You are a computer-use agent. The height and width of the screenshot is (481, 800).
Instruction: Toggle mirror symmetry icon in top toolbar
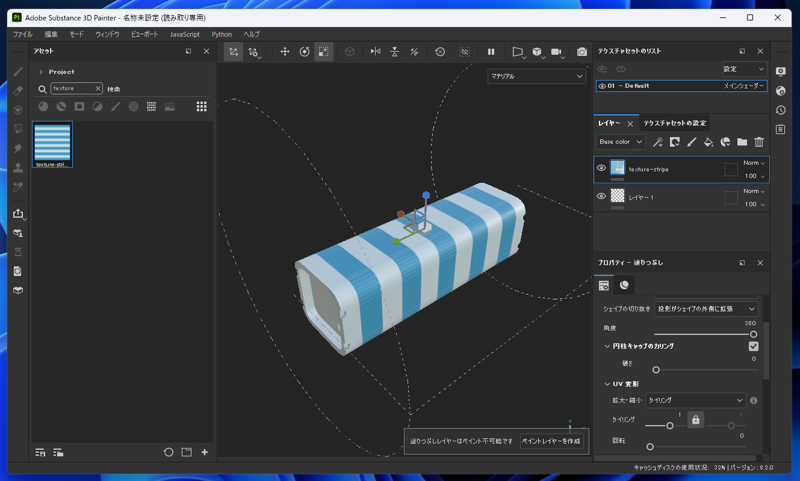coord(376,52)
